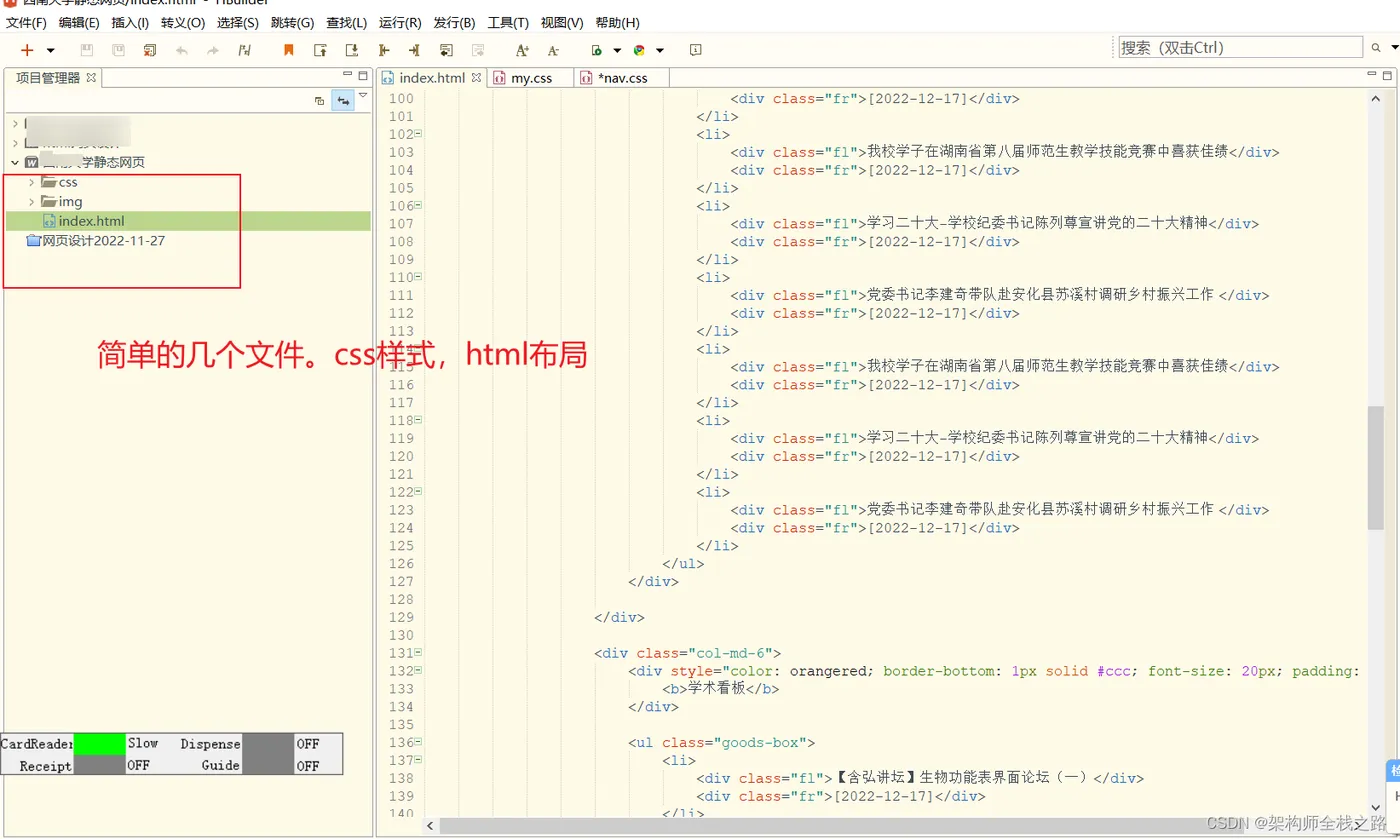Open the 工具(T) menu
Screen dimensions: 1400x839
pyautogui.click(x=508, y=22)
